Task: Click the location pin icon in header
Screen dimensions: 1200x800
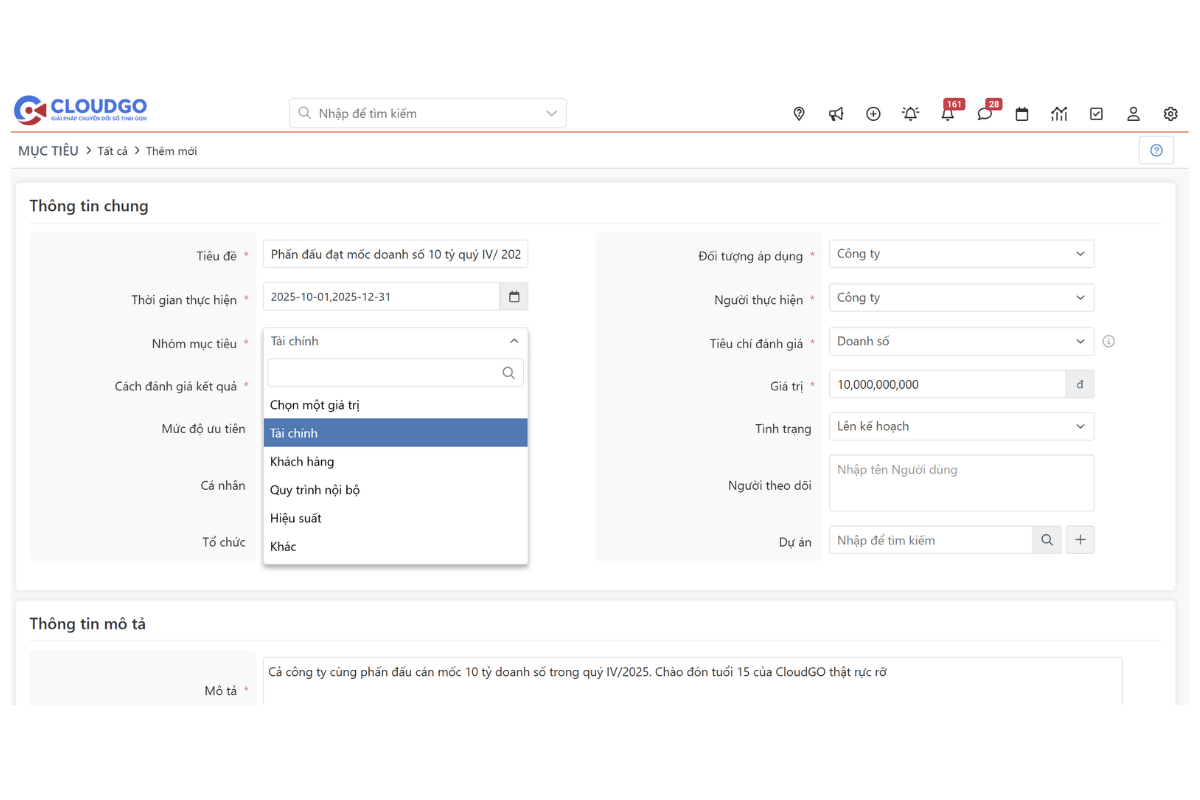Action: (798, 114)
